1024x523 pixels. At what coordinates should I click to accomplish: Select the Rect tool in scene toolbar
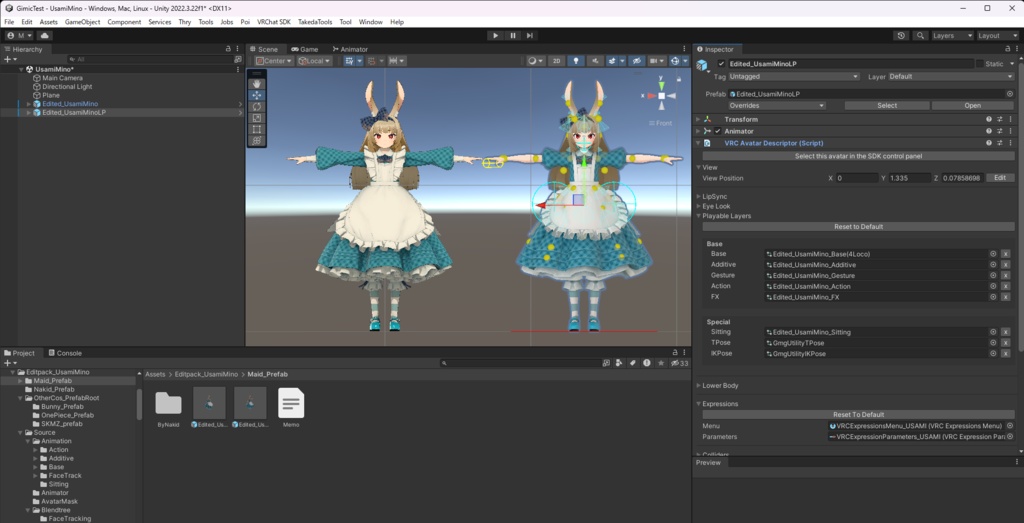[257, 129]
